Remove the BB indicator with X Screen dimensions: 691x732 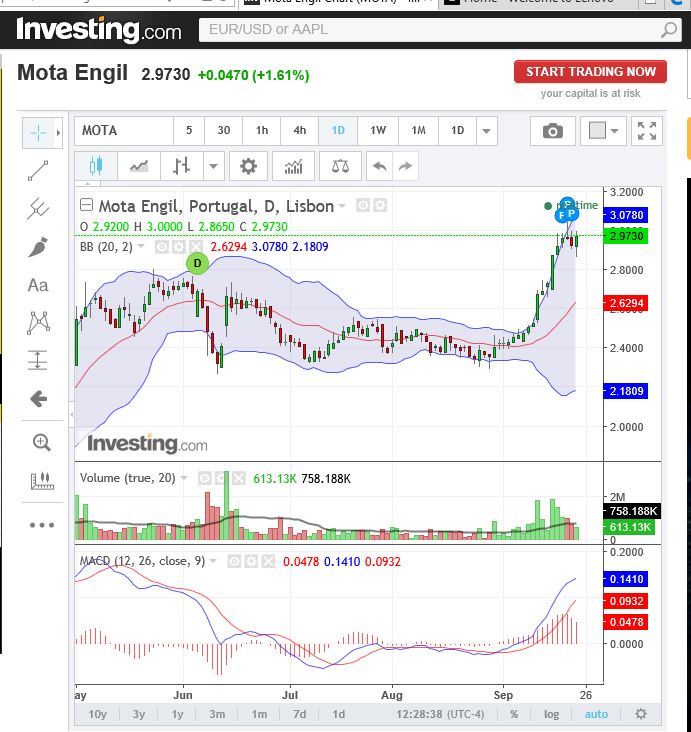point(196,247)
